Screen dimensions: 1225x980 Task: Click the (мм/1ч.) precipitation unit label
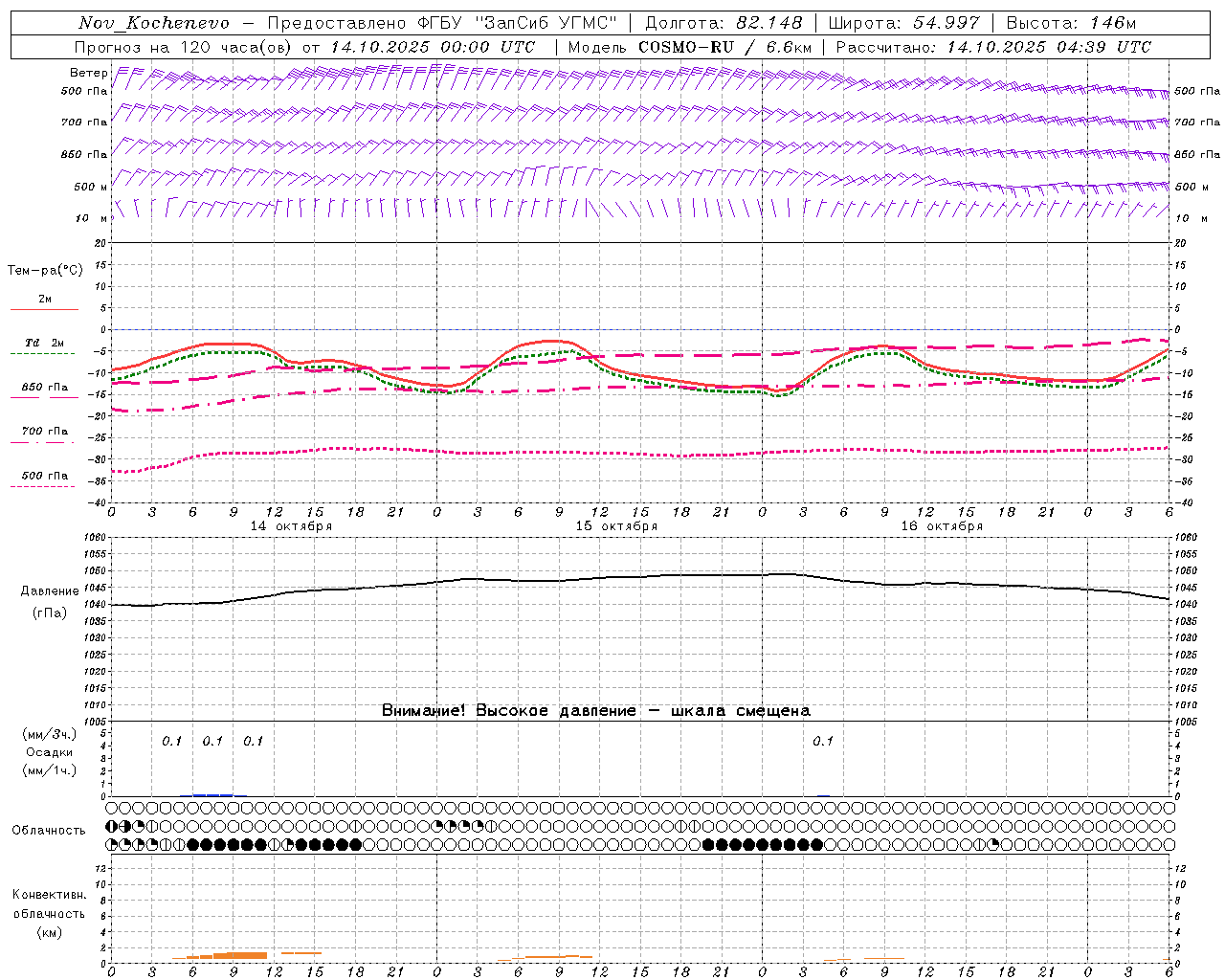click(x=48, y=770)
